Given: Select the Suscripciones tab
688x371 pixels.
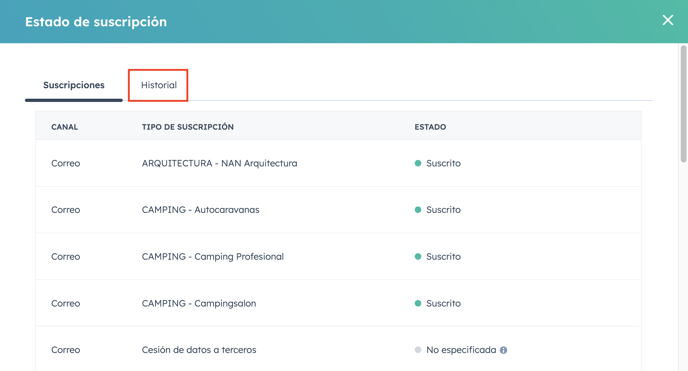Looking at the screenshot, I should (74, 85).
